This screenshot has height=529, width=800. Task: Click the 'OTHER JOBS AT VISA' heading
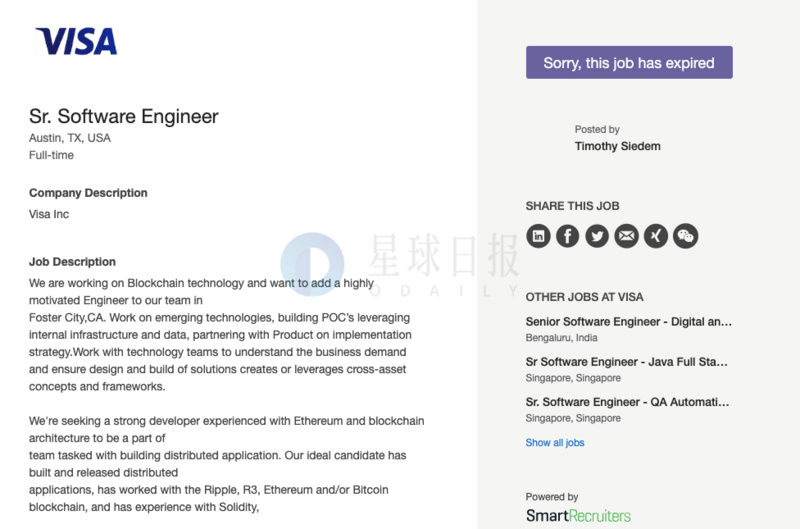click(584, 297)
